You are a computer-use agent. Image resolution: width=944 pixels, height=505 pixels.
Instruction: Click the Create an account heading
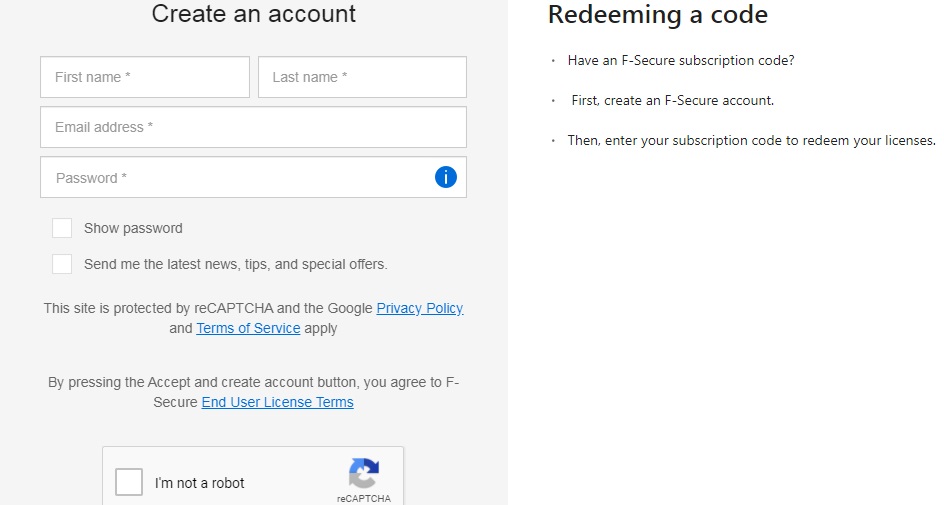[253, 13]
